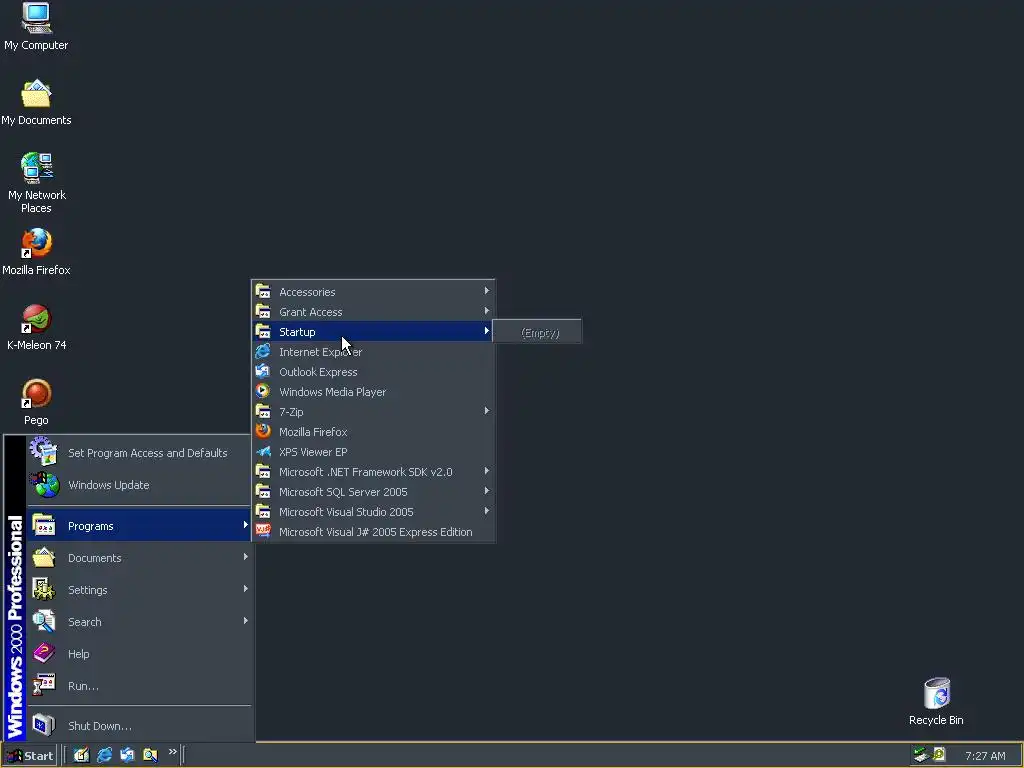Viewport: 1024px width, 768px height.
Task: Launch Outlook Express from quick launch bar
Action: tap(127, 755)
